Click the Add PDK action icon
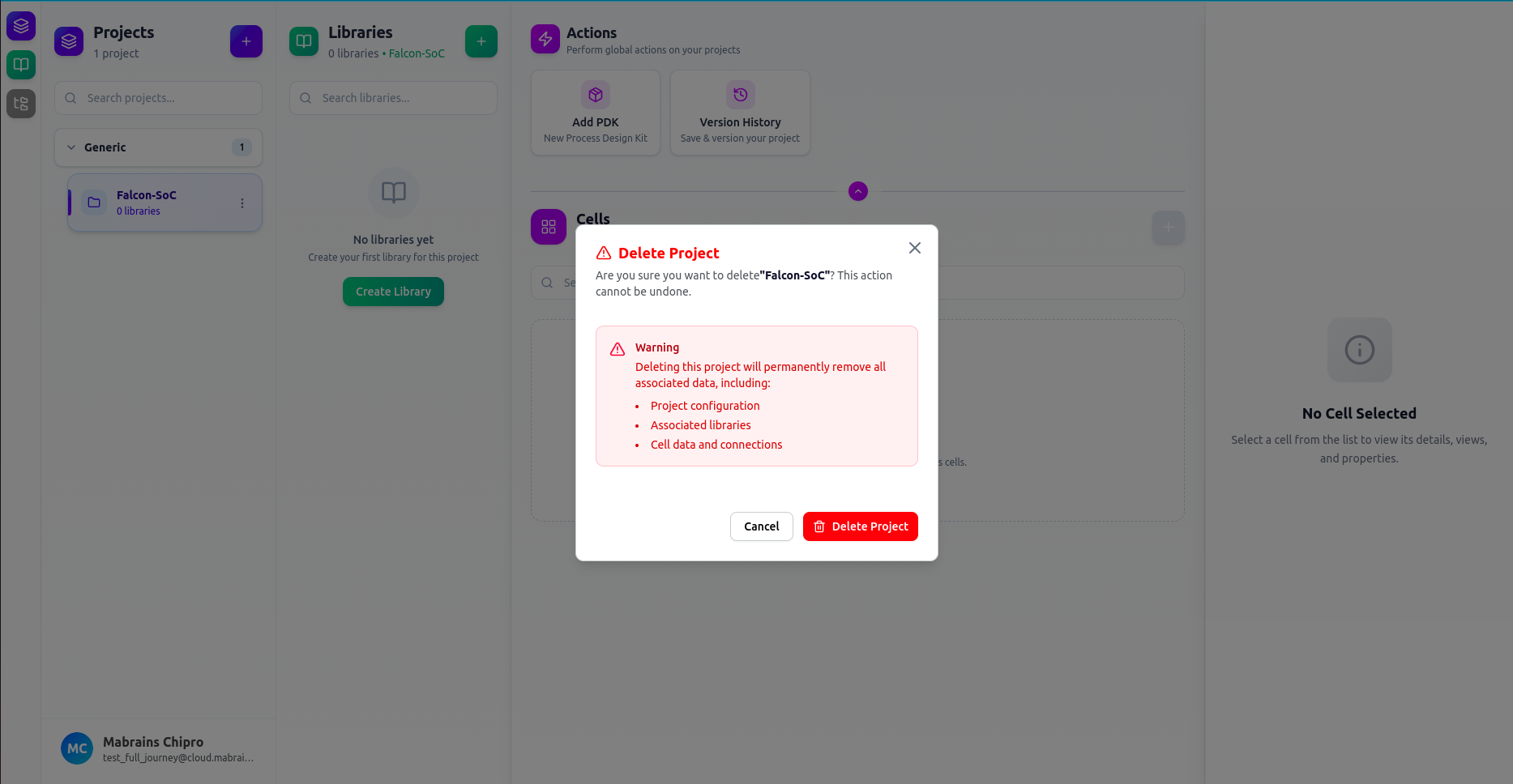This screenshot has height=784, width=1513. point(596,95)
